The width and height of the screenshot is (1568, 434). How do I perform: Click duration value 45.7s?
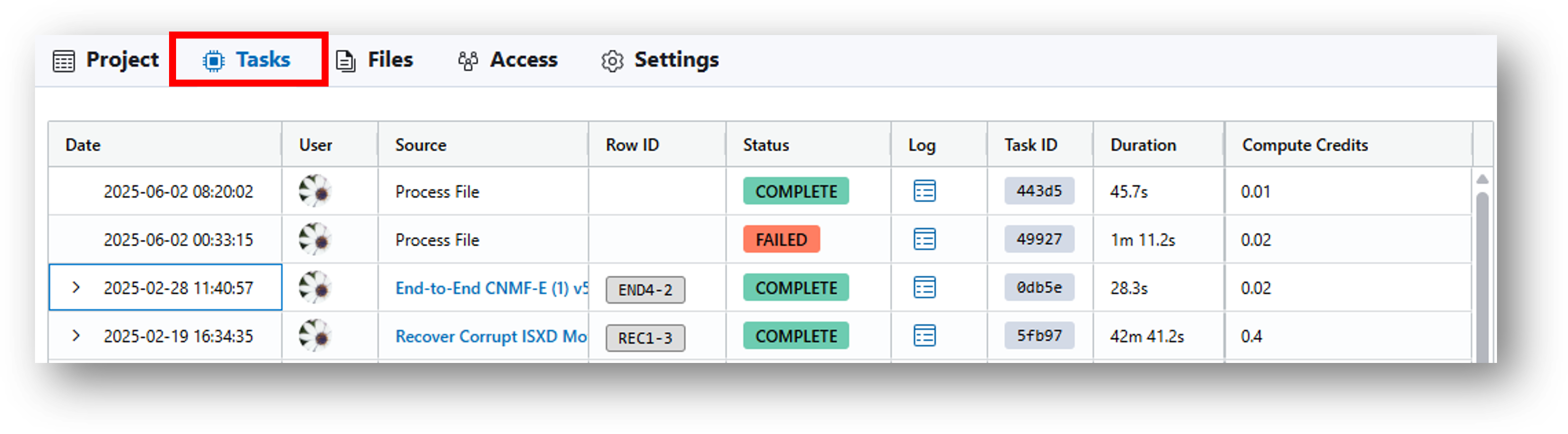coord(1128,191)
